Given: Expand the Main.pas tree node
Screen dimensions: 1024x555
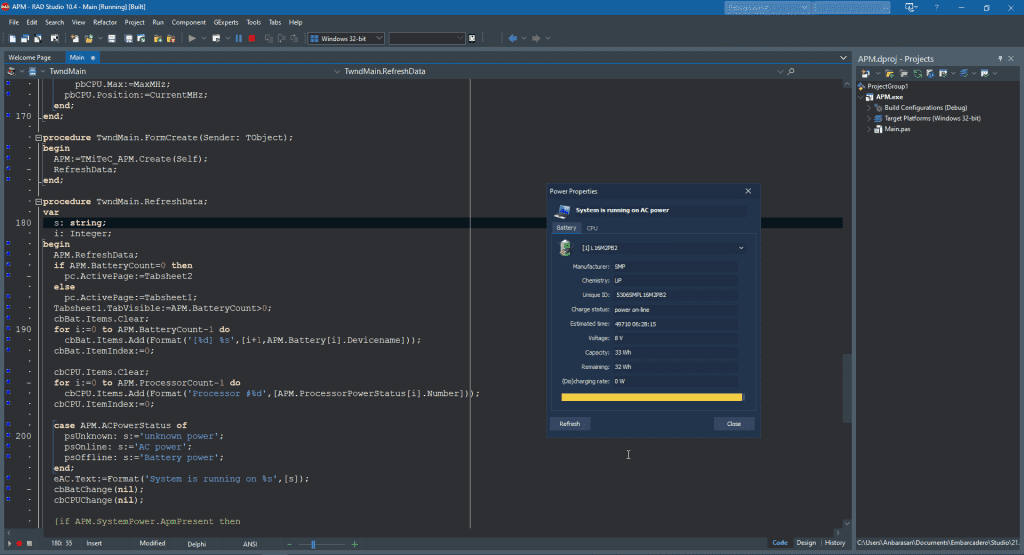Looking at the screenshot, I should [869, 129].
